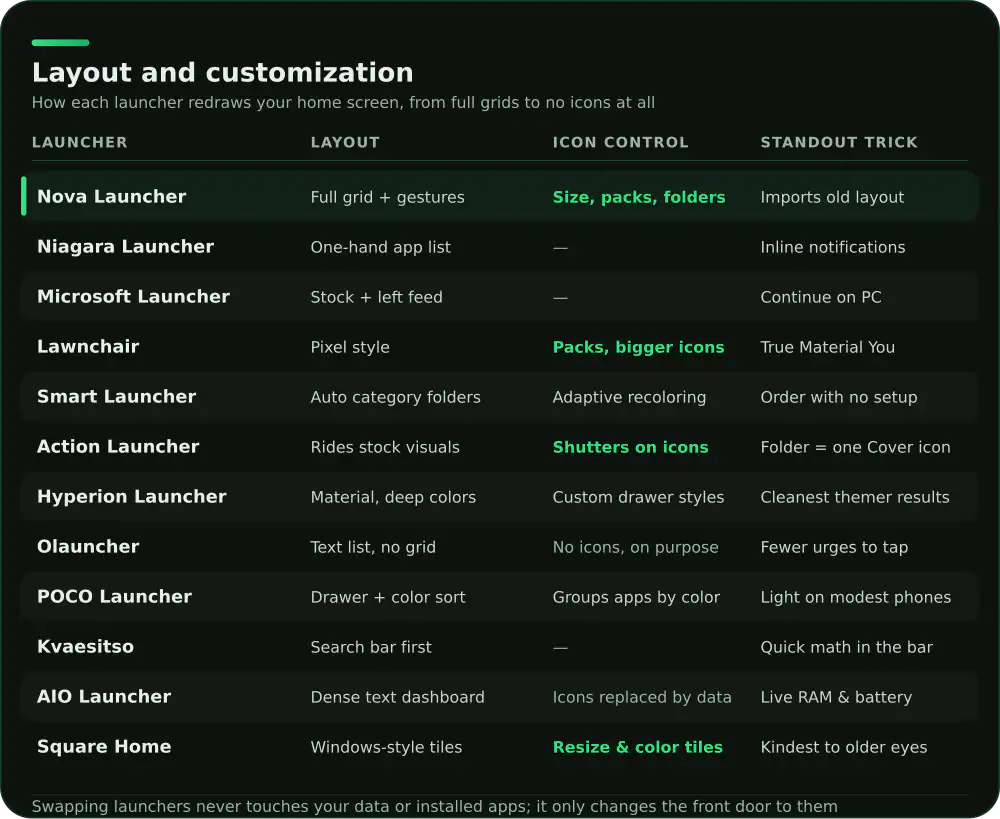Click 'Full grid + gestures' cell

click(387, 197)
